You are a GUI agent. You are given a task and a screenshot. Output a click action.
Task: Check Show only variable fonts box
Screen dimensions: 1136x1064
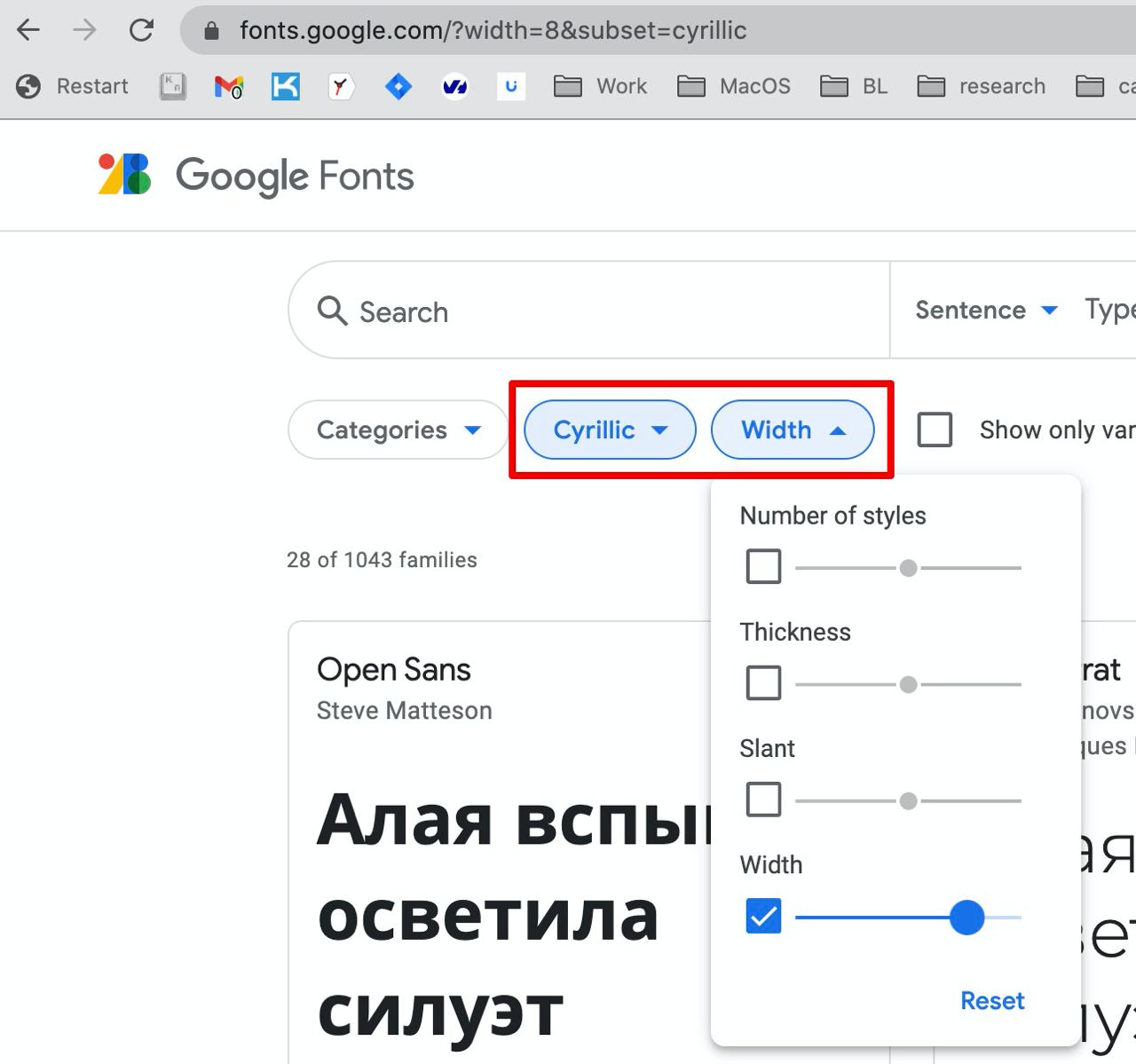pyautogui.click(x=935, y=430)
